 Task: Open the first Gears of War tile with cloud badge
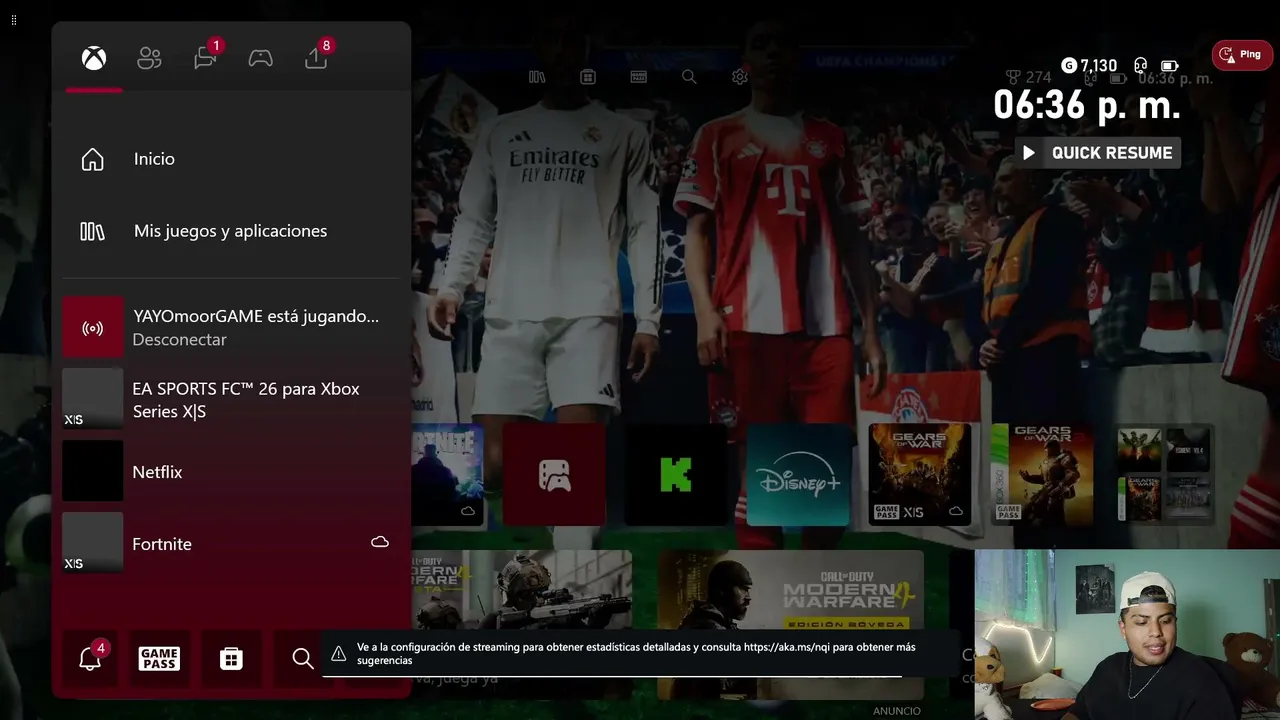pyautogui.click(x=920, y=474)
